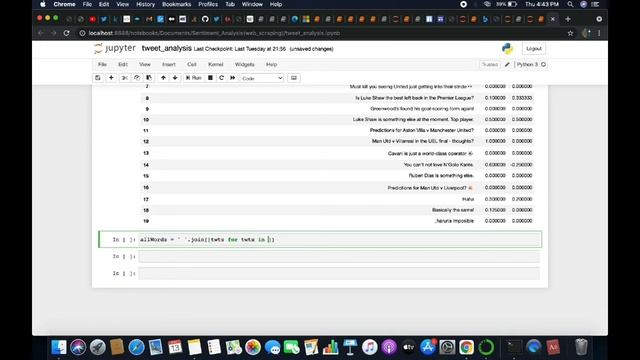Open Launchpad from the dock
Image resolution: width=640 pixels, height=360 pixels.
(98, 347)
